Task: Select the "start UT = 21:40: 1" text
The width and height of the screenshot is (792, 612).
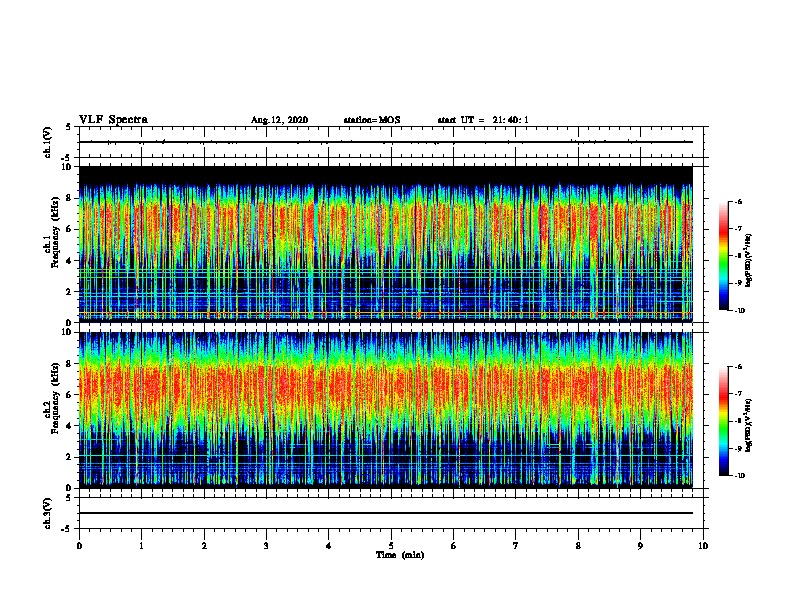Action: pos(483,120)
